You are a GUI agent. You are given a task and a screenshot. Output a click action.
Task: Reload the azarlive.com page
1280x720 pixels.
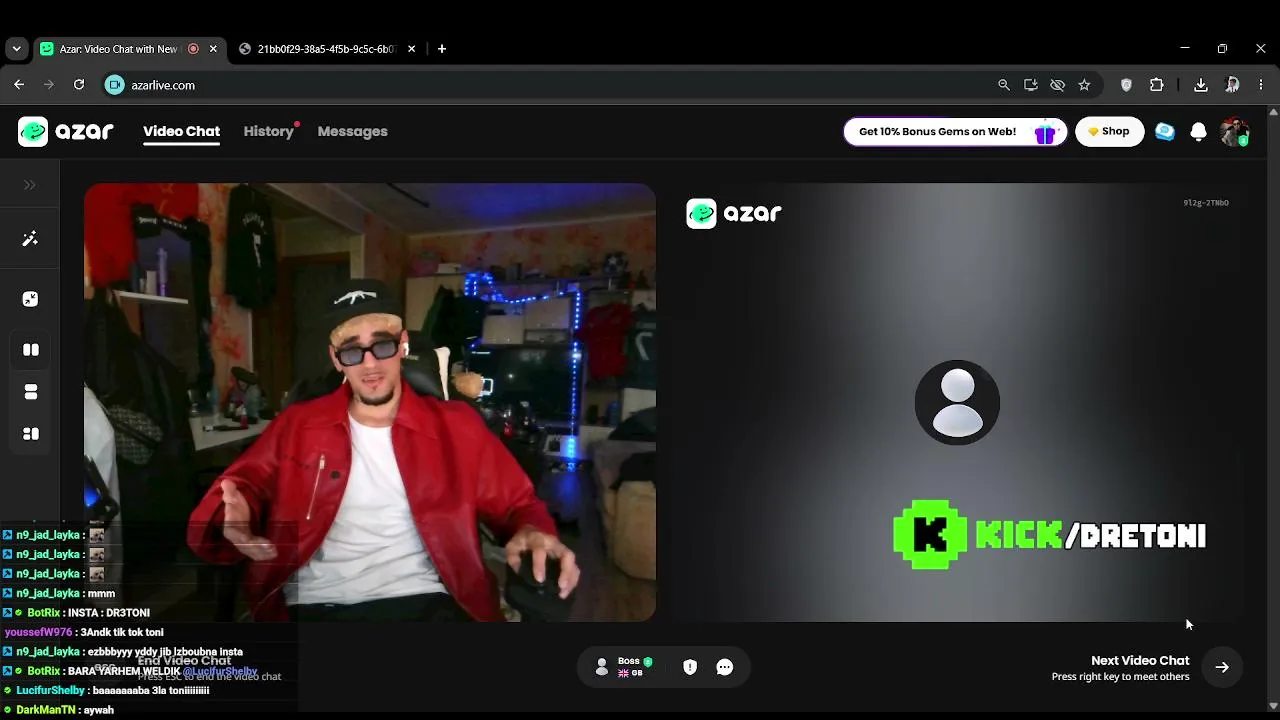[79, 85]
